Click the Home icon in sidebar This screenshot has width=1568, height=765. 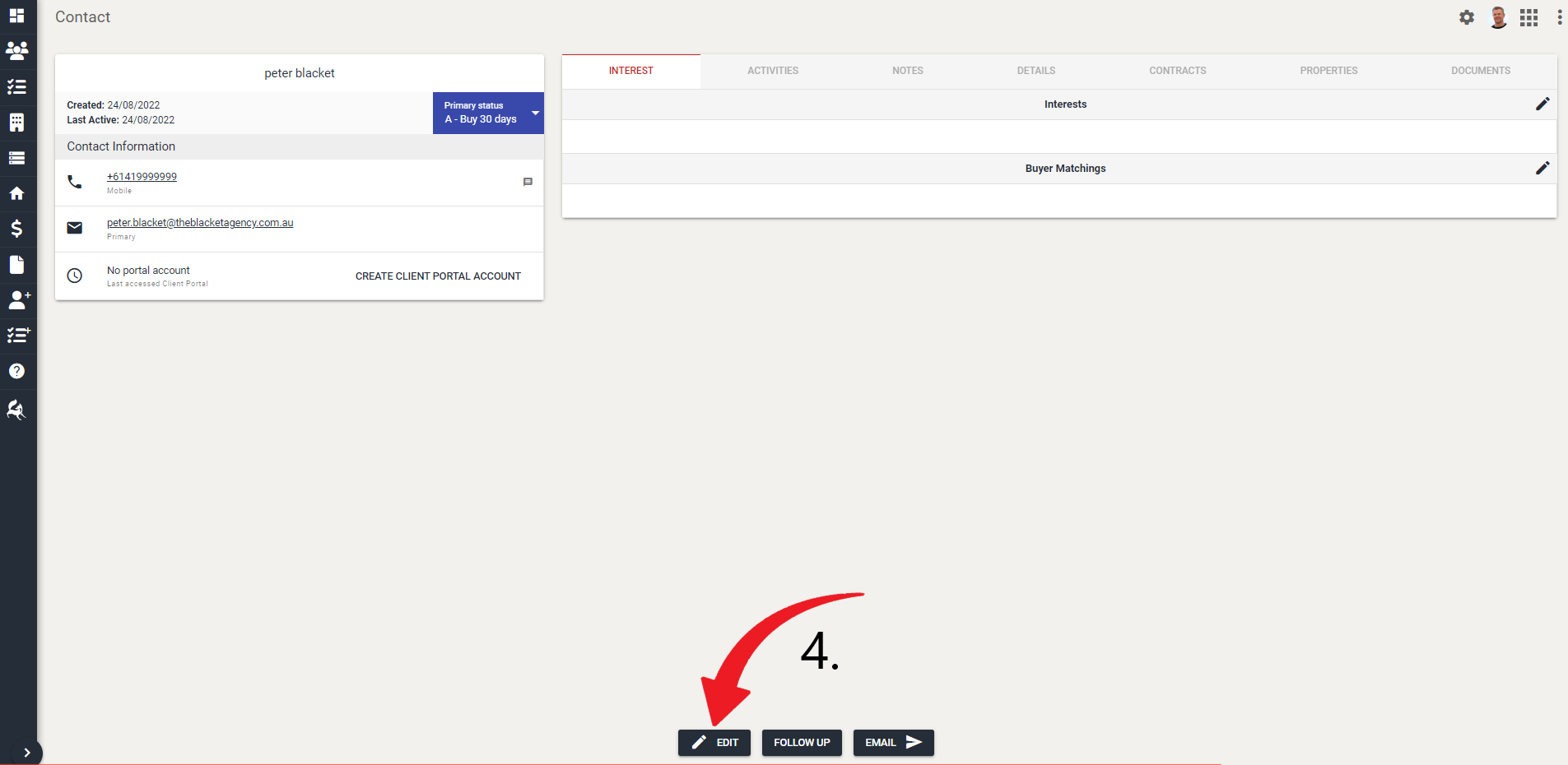[16, 193]
